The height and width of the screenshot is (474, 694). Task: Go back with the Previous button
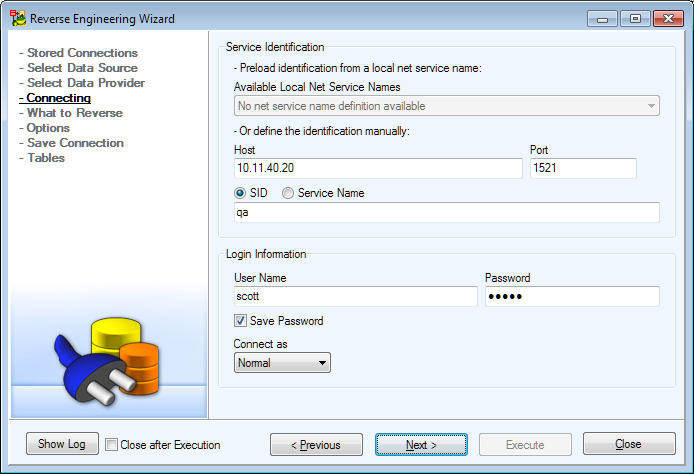point(316,444)
